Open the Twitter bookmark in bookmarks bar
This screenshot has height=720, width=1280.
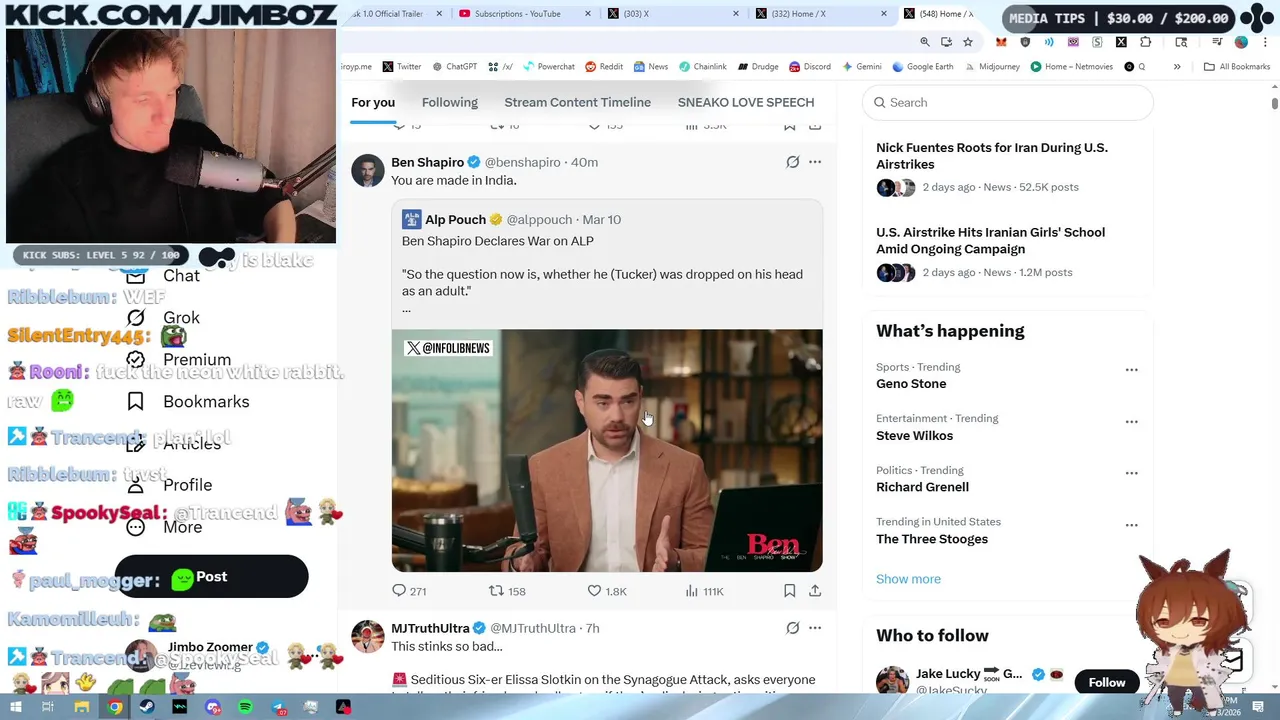click(x=401, y=67)
